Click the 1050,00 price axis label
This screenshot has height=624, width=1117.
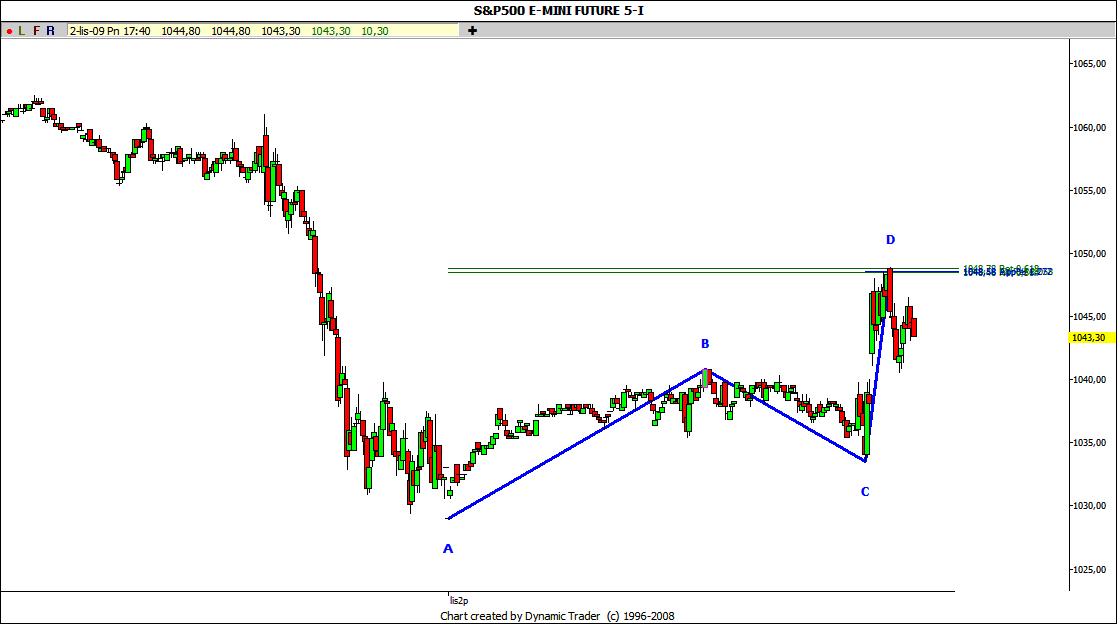1089,254
